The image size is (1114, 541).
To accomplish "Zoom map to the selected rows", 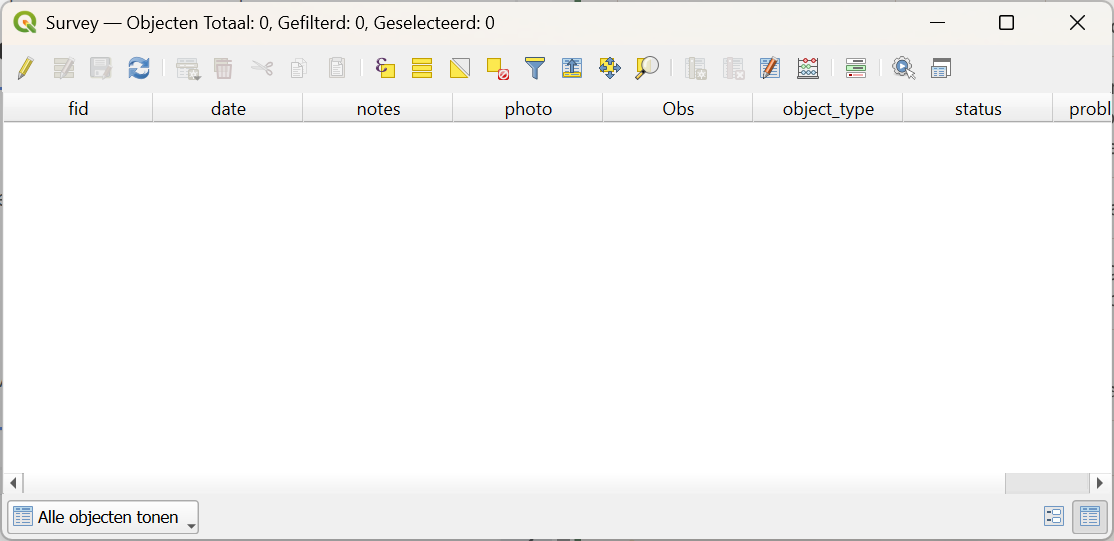I will tap(647, 68).
